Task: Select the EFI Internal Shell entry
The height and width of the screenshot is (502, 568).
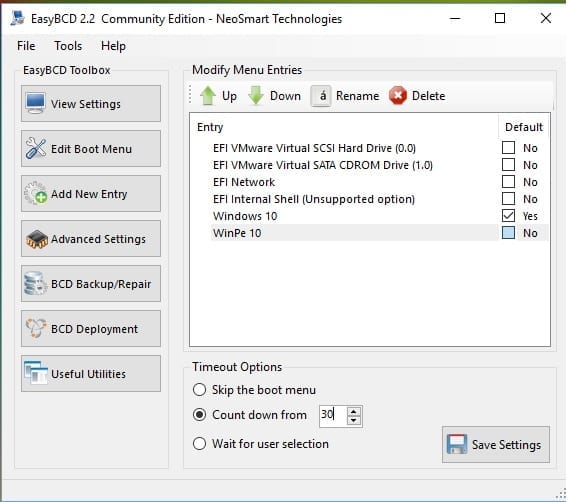Action: click(x=314, y=199)
